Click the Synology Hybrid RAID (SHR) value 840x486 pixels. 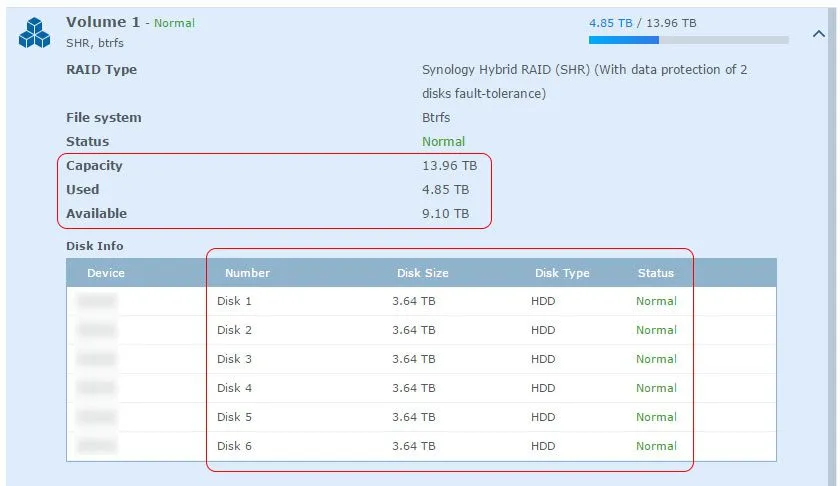tap(584, 81)
